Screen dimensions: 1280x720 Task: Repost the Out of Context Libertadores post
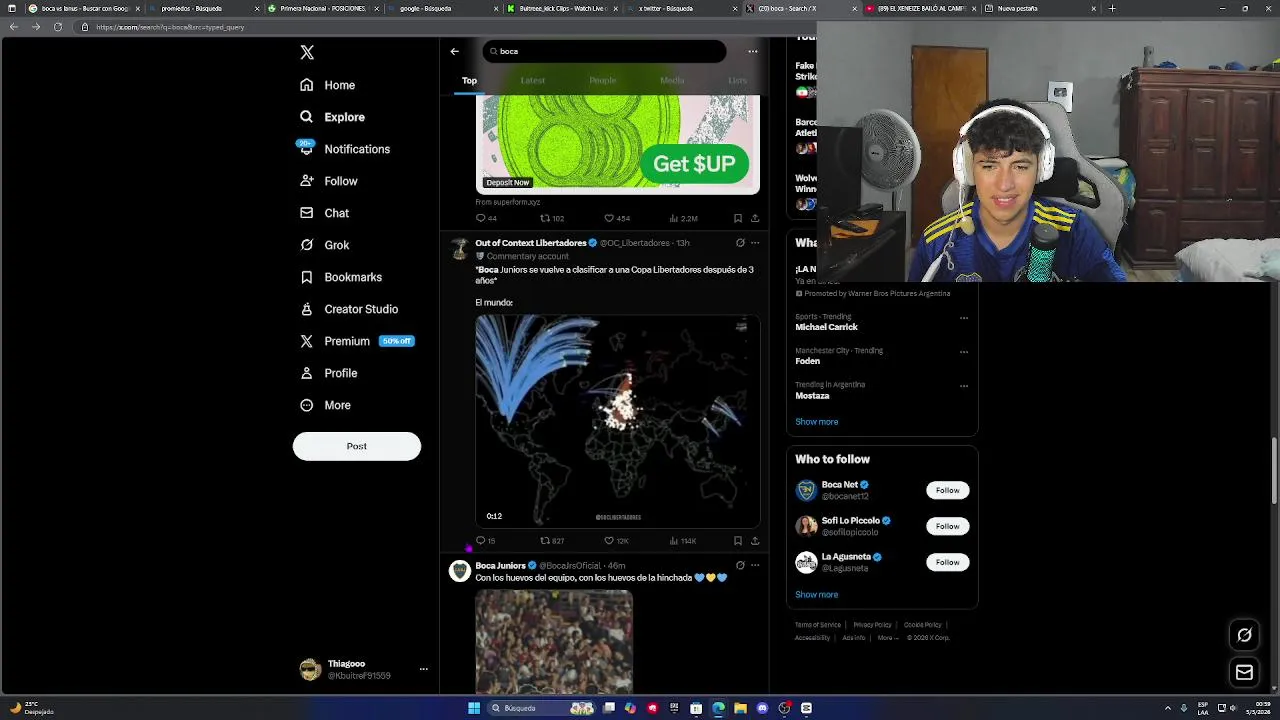pos(552,541)
